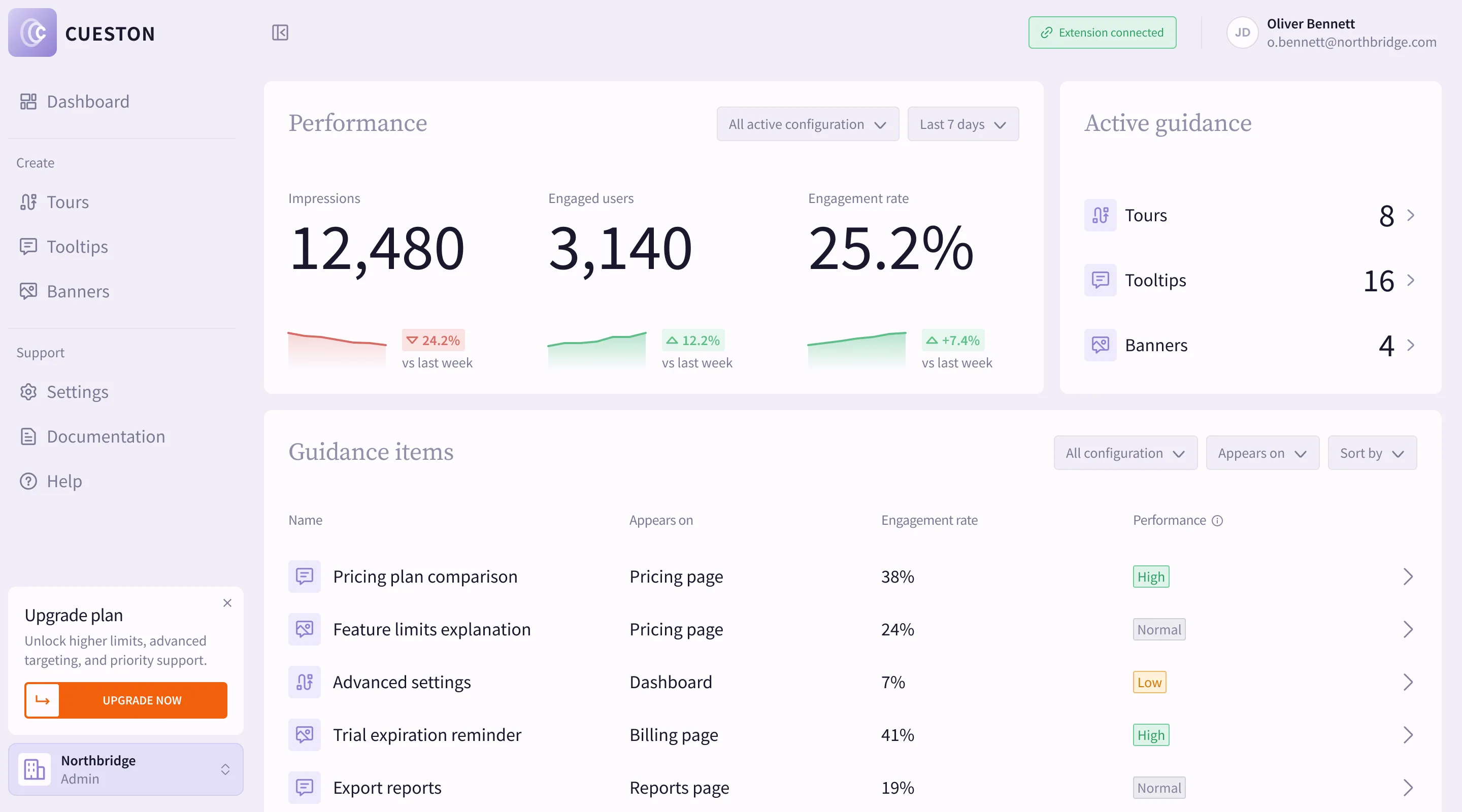
Task: Open Trial expiration reminder row chevron
Action: (1408, 735)
